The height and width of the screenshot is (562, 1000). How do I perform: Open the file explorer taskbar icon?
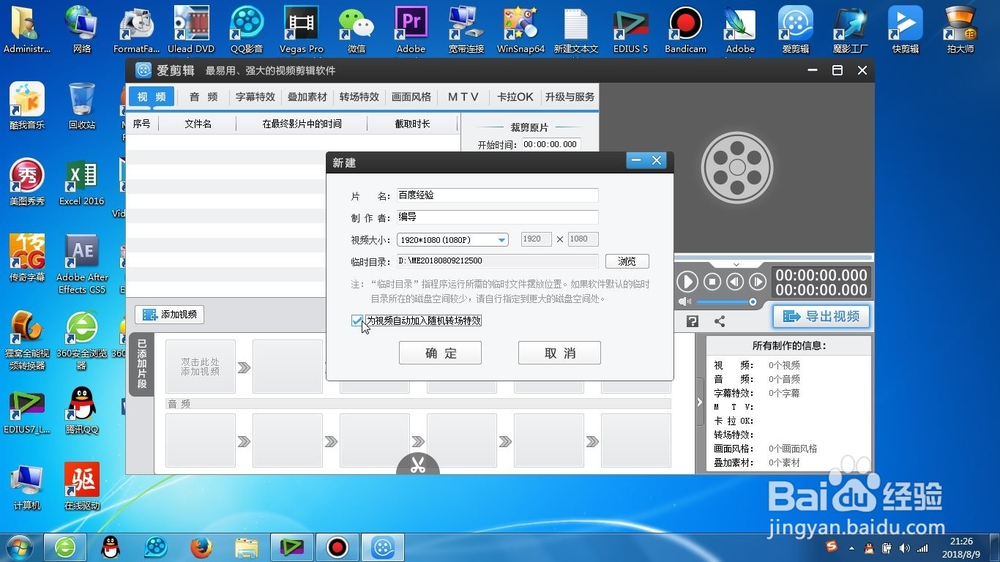pos(246,547)
